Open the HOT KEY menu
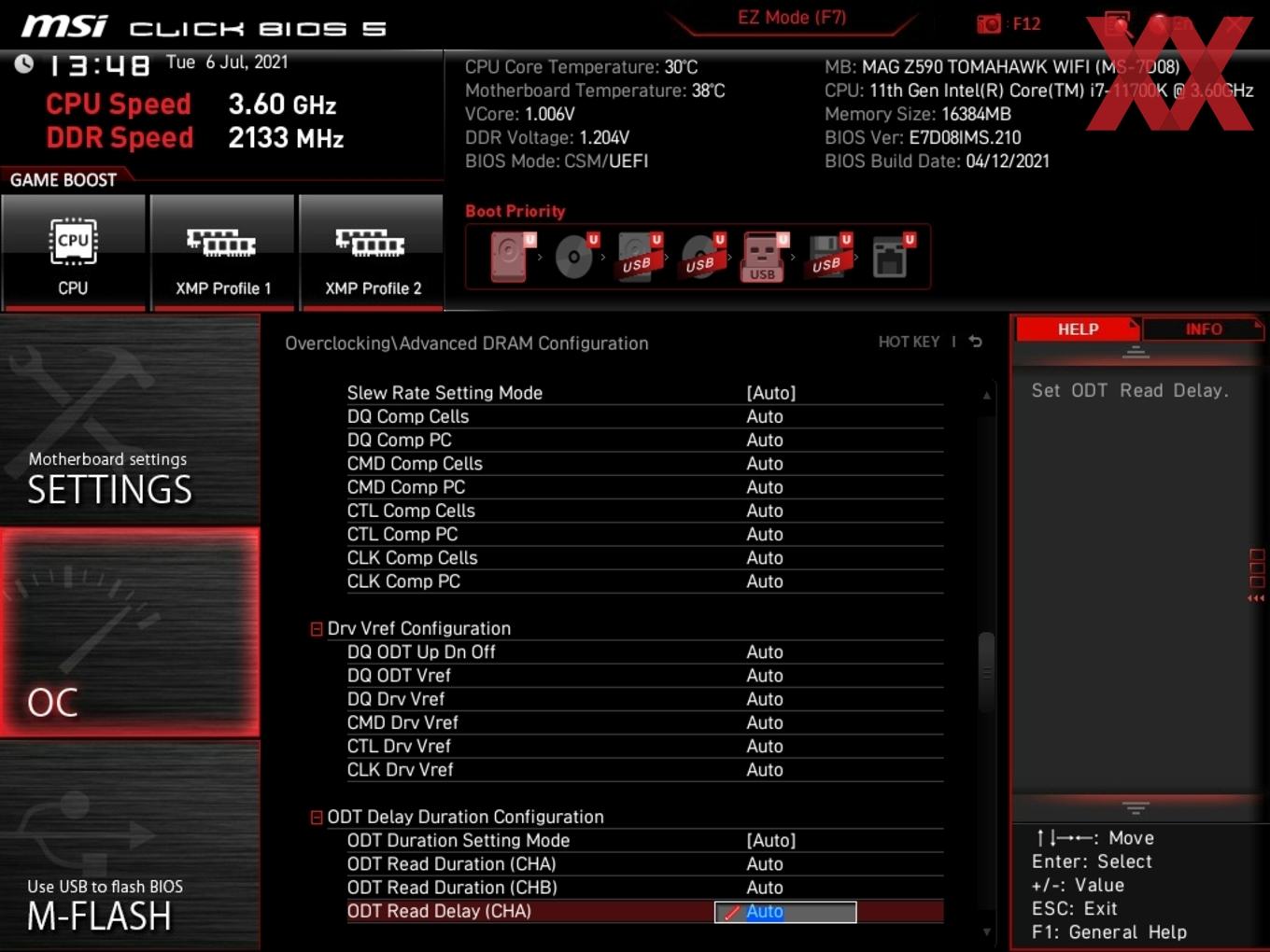This screenshot has height=952, width=1270. [x=909, y=342]
